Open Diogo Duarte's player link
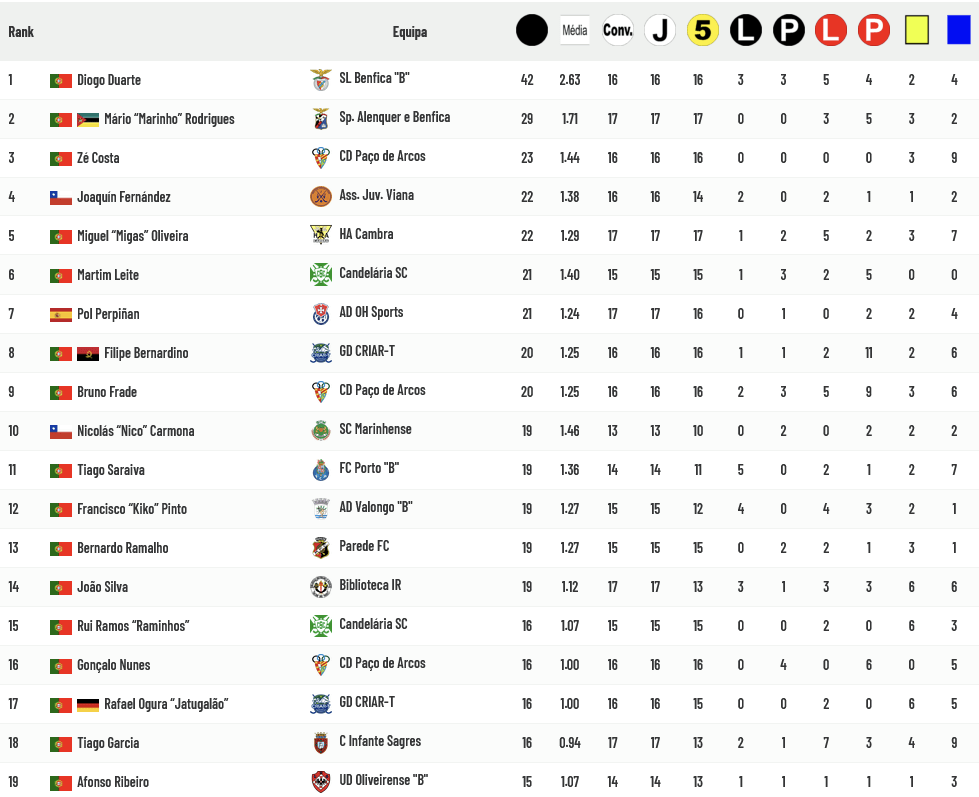The image size is (979, 797). point(109,80)
